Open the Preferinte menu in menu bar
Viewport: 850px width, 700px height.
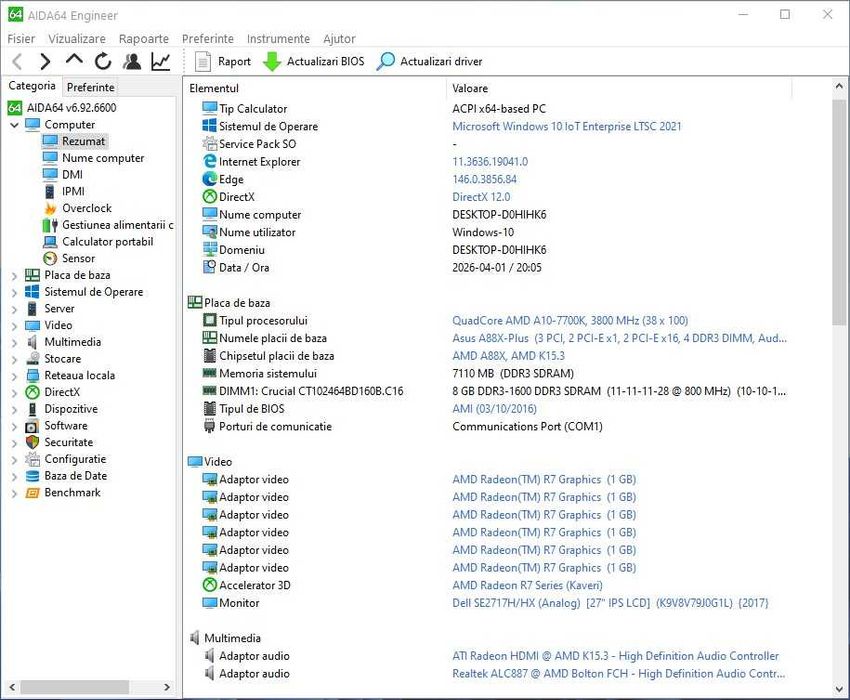pos(208,38)
